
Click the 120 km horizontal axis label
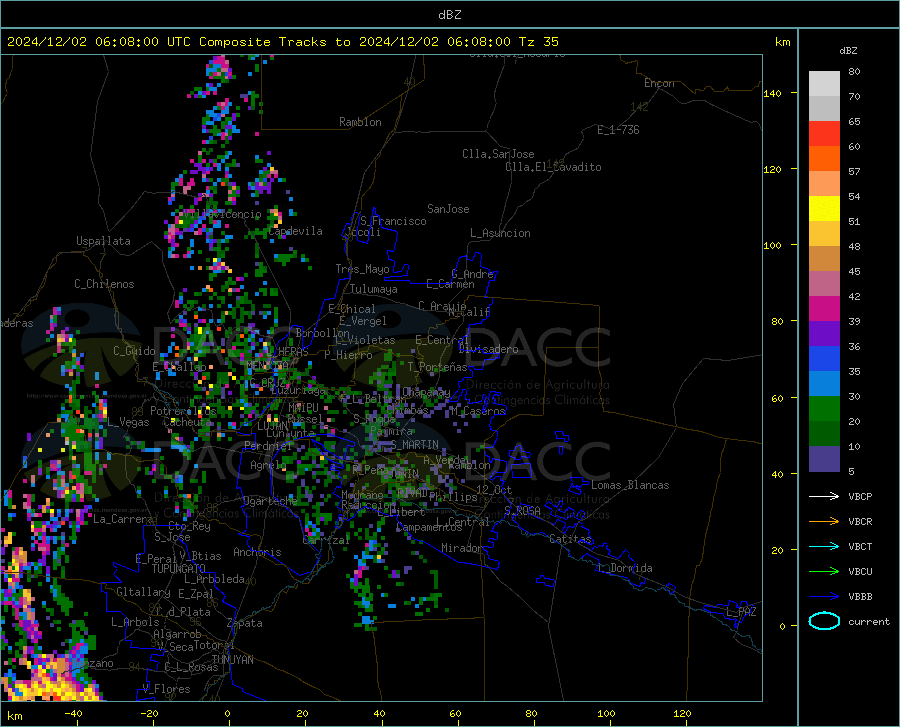point(682,714)
